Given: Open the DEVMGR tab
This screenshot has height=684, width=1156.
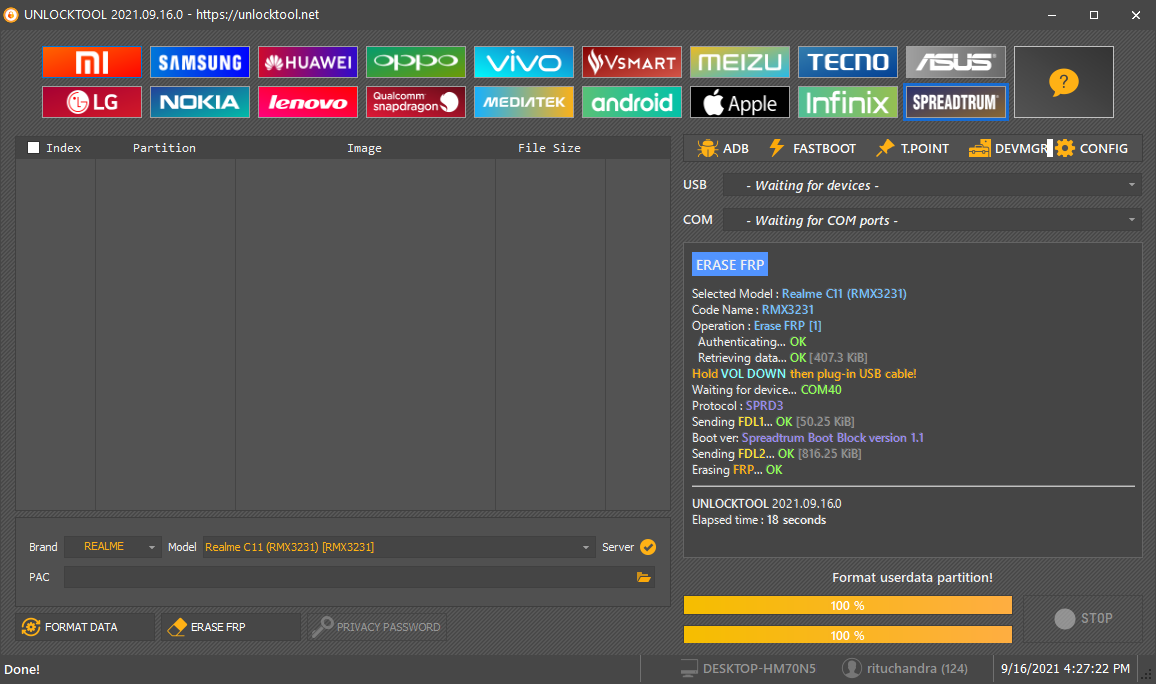Looking at the screenshot, I should coord(1008,148).
